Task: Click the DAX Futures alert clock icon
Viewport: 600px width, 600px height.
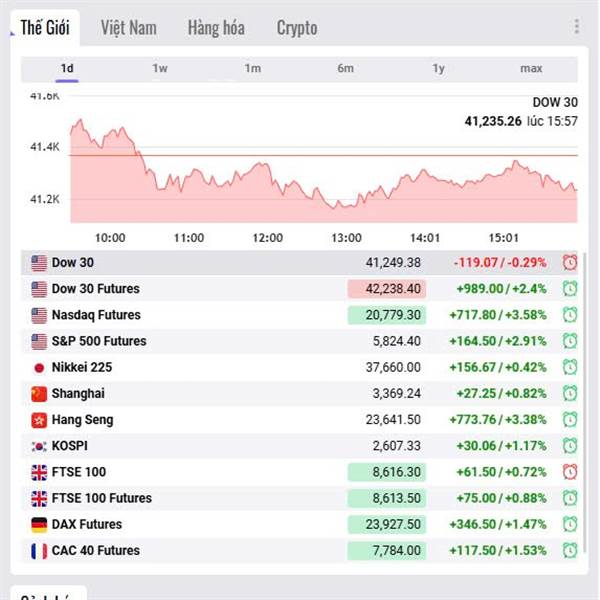Action: tap(570, 524)
